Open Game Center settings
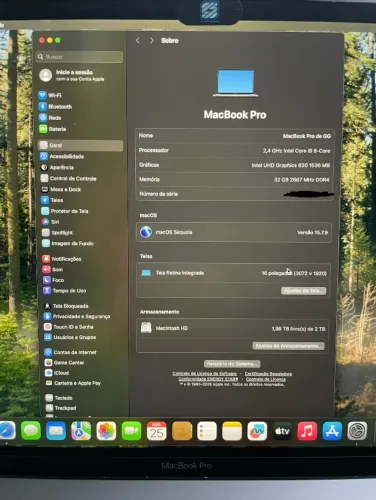376x500 pixels. (x=65, y=362)
